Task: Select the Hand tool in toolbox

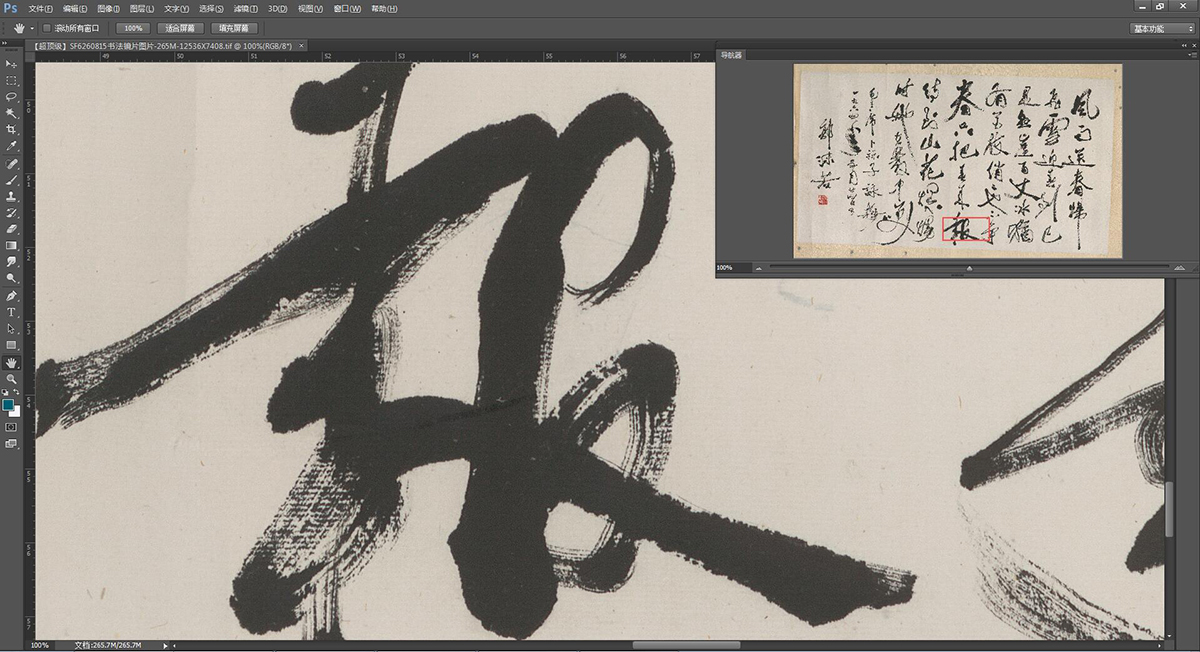Action: [11, 363]
